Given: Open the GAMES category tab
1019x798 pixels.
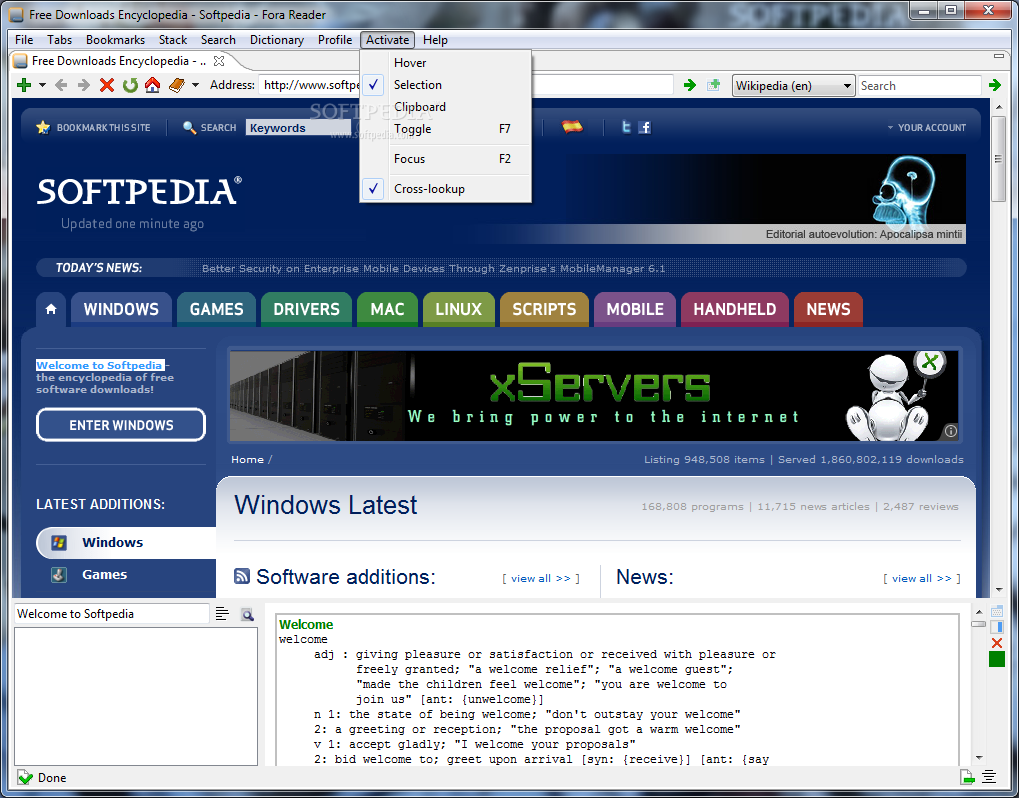Looking at the screenshot, I should point(216,309).
